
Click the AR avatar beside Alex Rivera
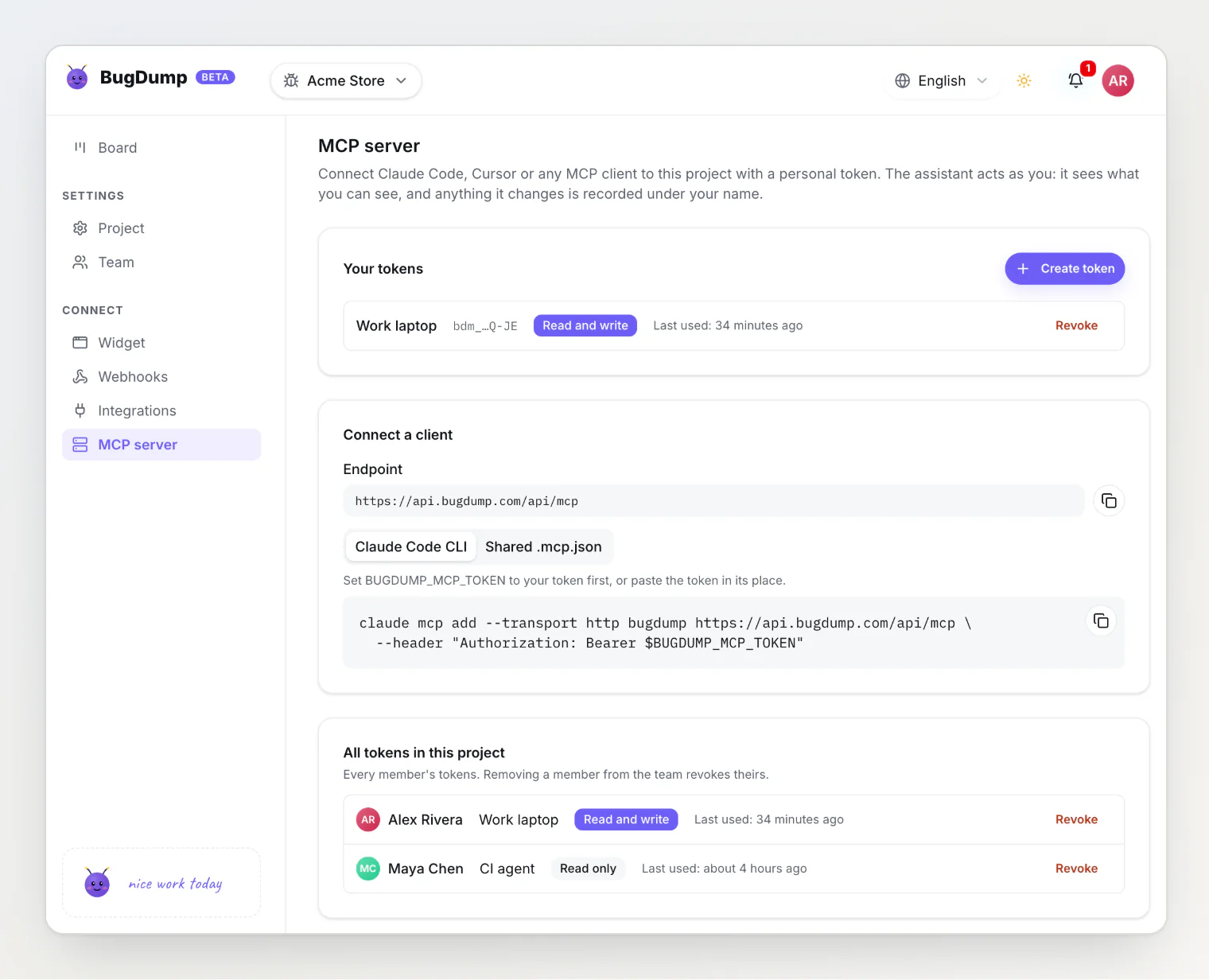[367, 819]
